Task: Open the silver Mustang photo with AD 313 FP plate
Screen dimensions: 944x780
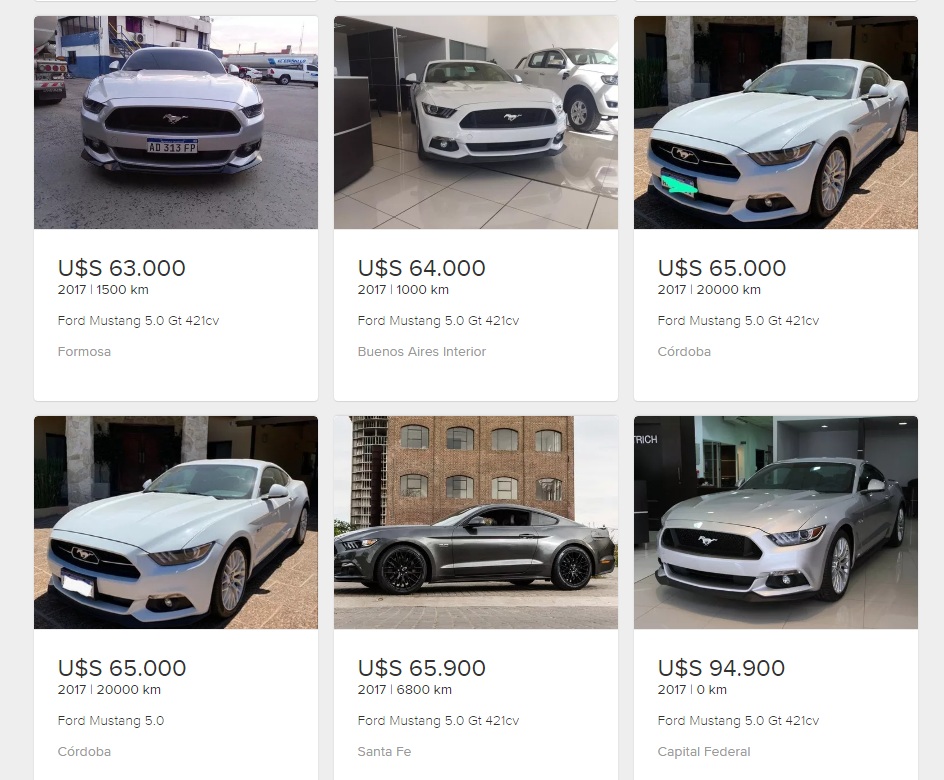Action: (x=175, y=122)
